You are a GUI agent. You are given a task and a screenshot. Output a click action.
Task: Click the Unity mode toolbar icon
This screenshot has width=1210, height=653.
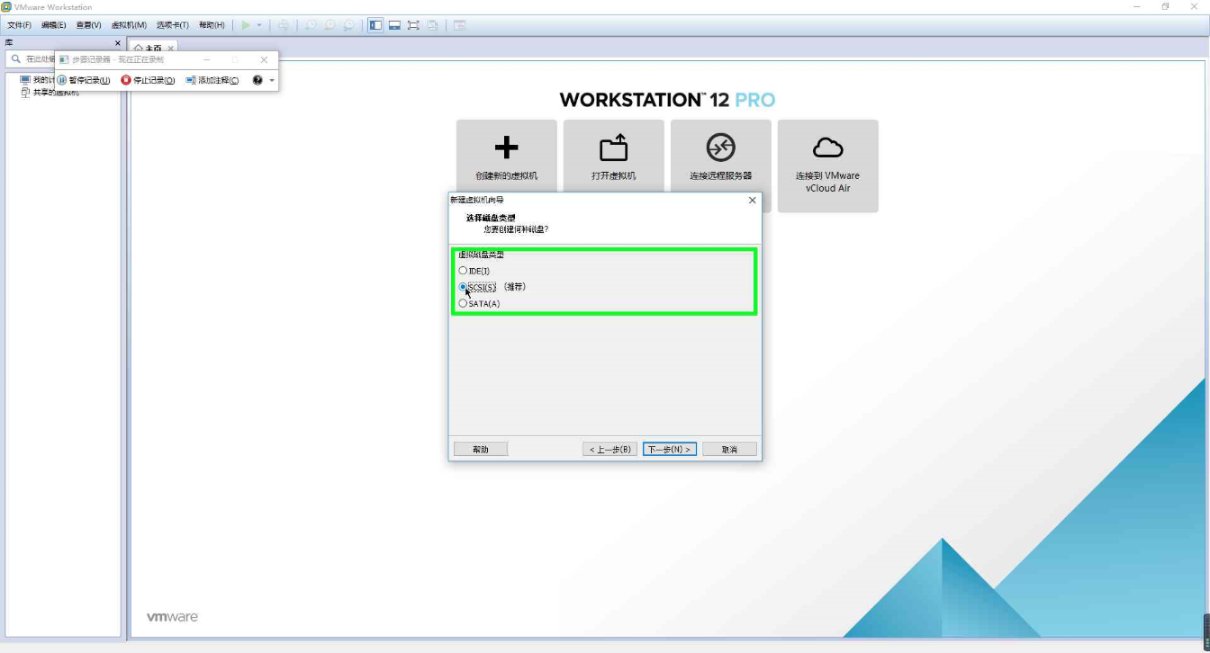coord(432,25)
